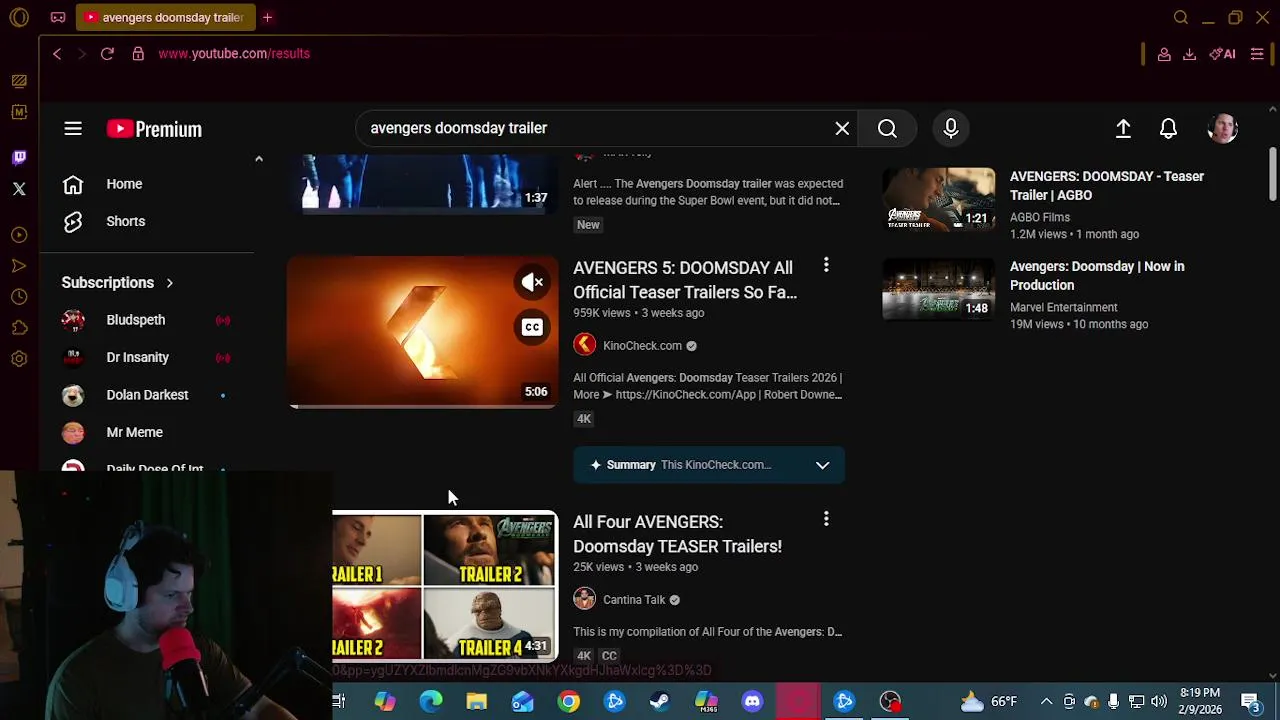Open a new browser tab

[267, 17]
